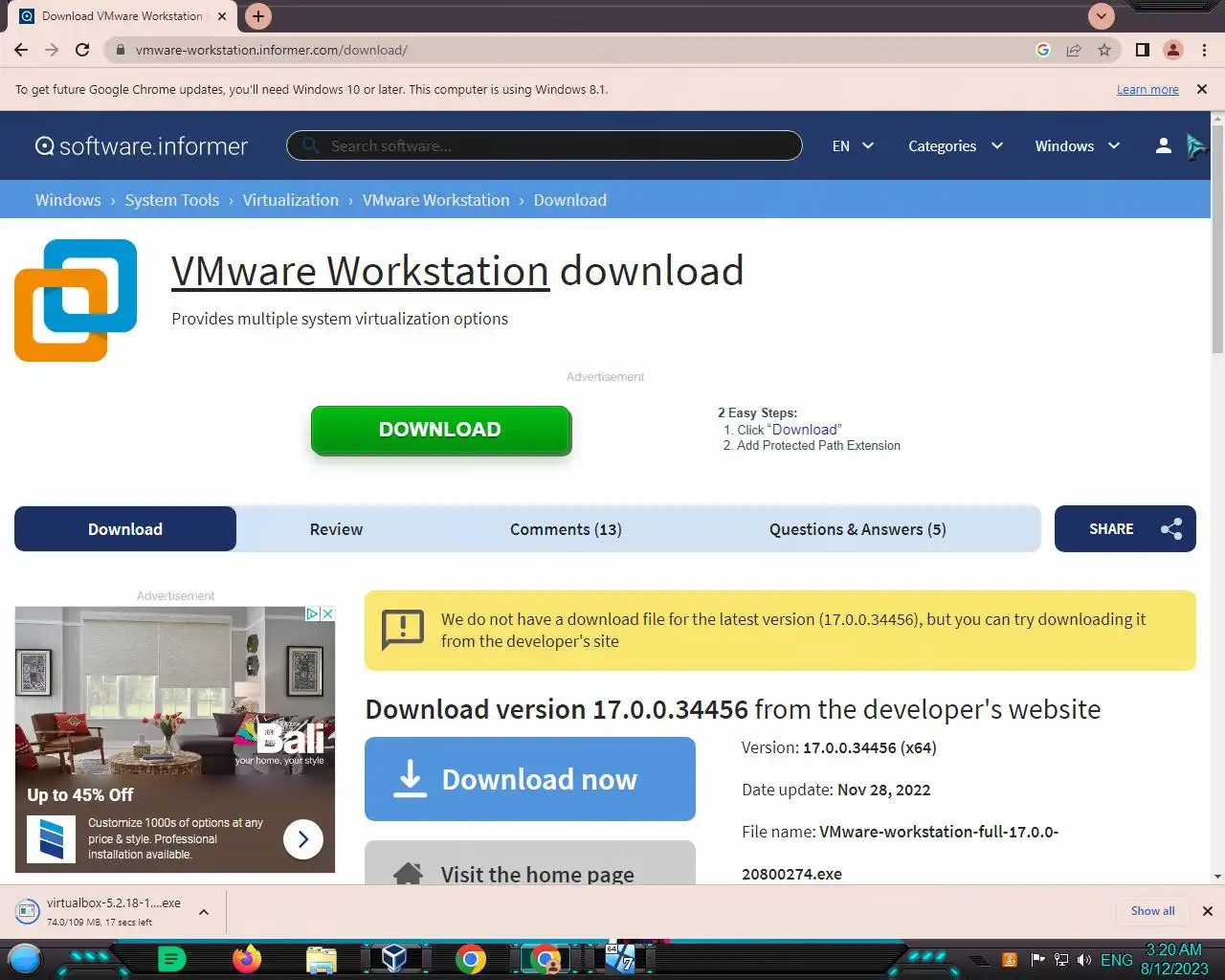Screen dimensions: 1225x980
Task: Click the active Chrome profile taskbar icon
Action: [546, 959]
